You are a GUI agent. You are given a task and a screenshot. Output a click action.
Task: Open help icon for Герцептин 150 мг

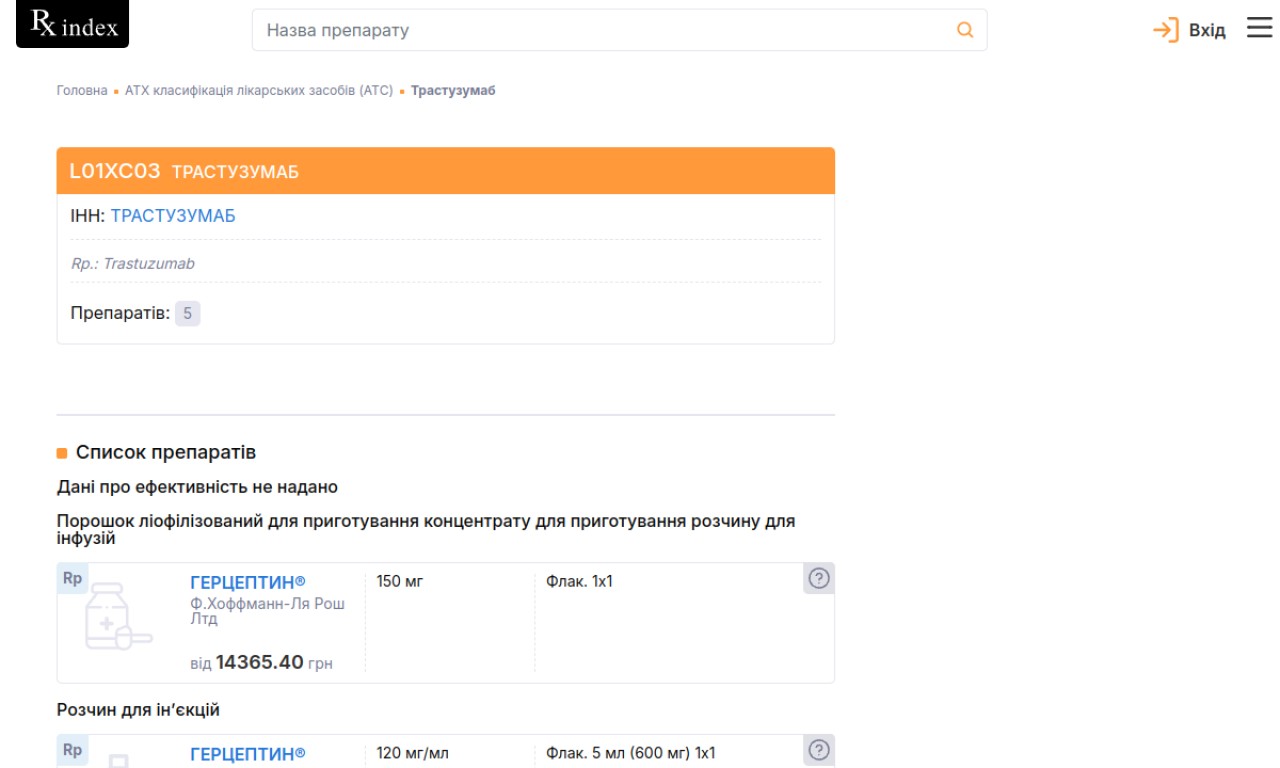(x=819, y=579)
